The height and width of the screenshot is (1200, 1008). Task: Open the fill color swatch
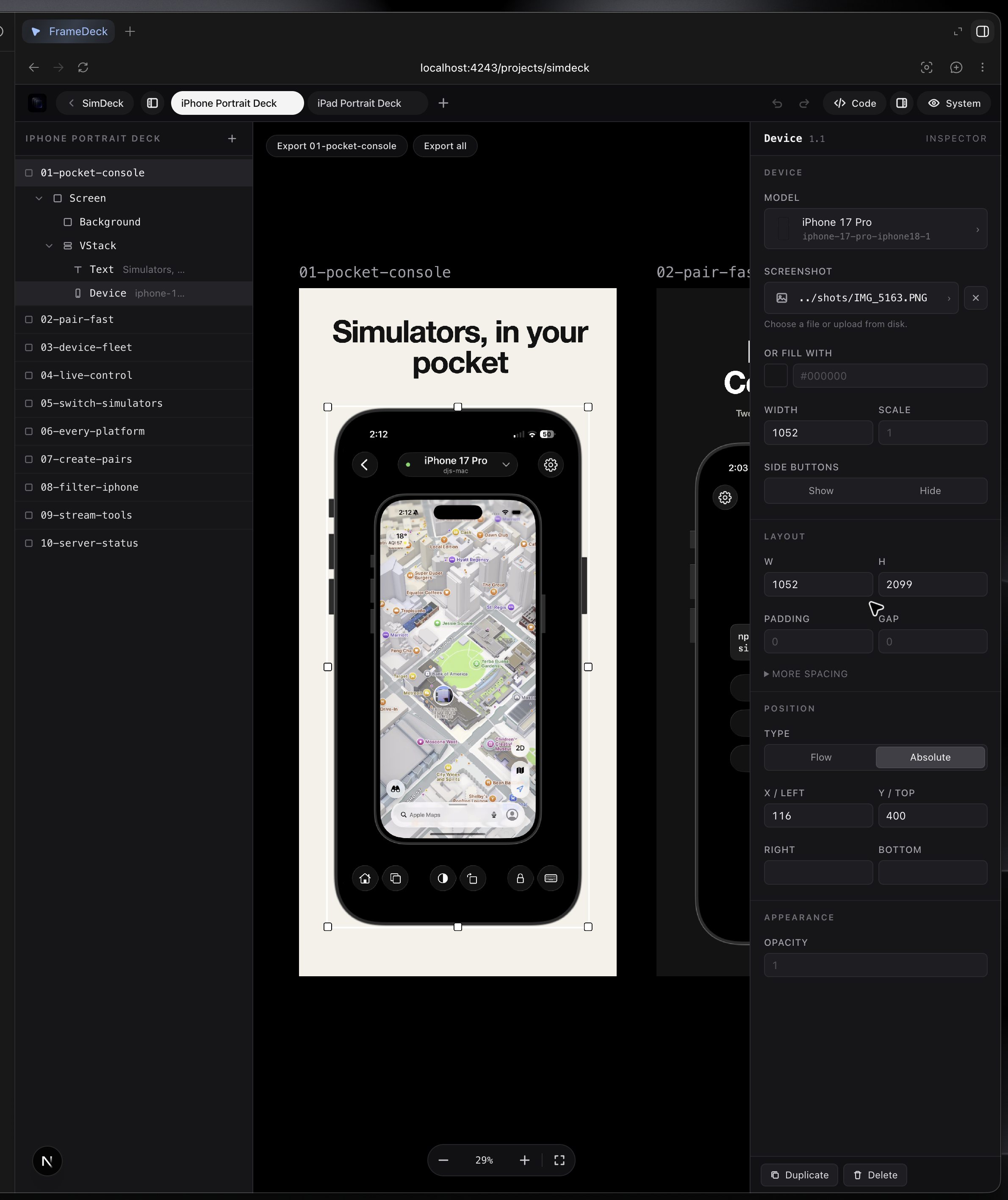coord(775,375)
